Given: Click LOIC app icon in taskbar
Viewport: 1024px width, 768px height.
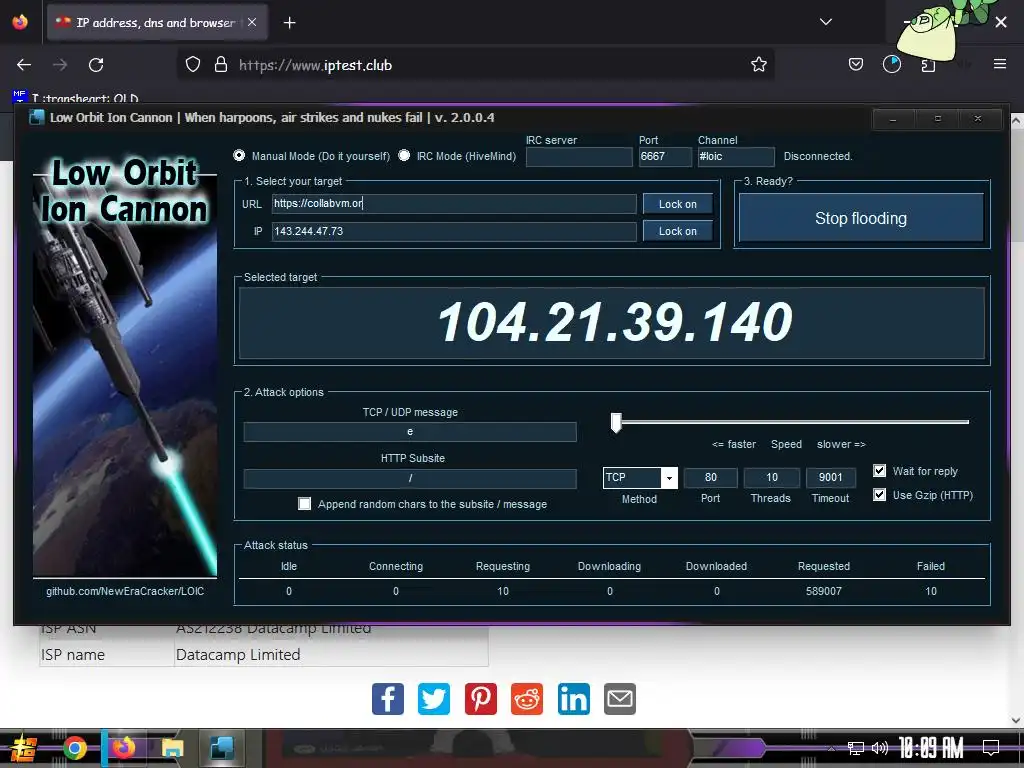Looking at the screenshot, I should pyautogui.click(x=222, y=748).
